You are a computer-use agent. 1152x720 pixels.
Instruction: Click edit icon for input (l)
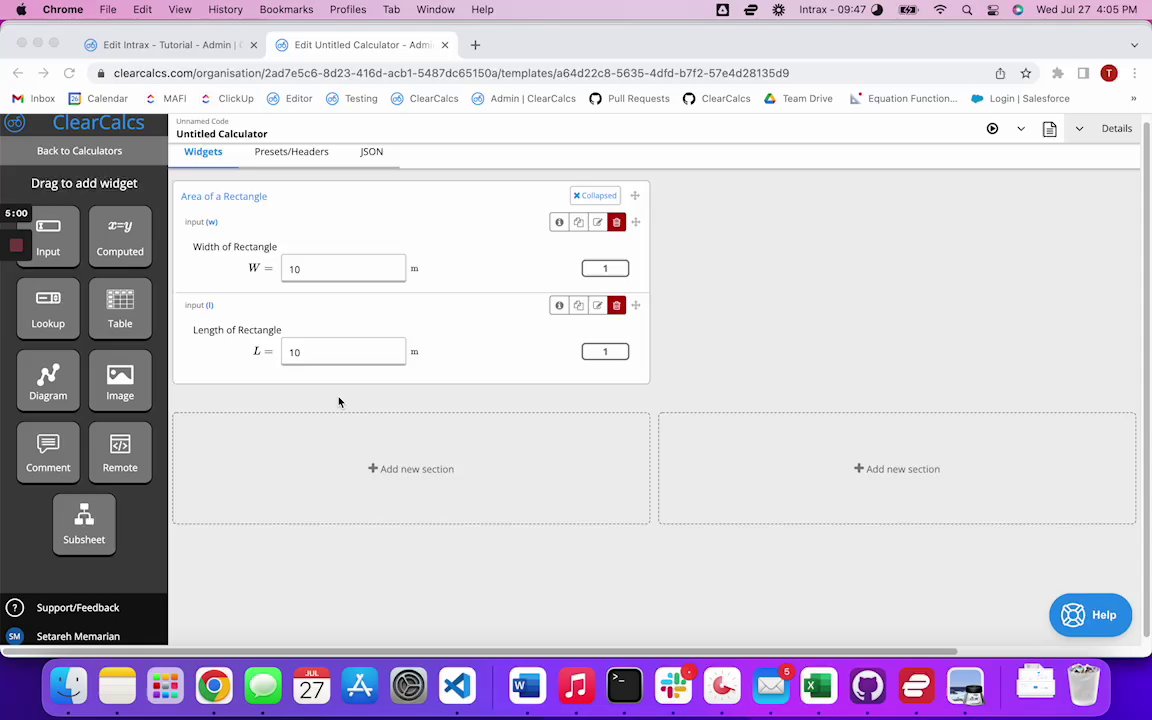coord(597,305)
